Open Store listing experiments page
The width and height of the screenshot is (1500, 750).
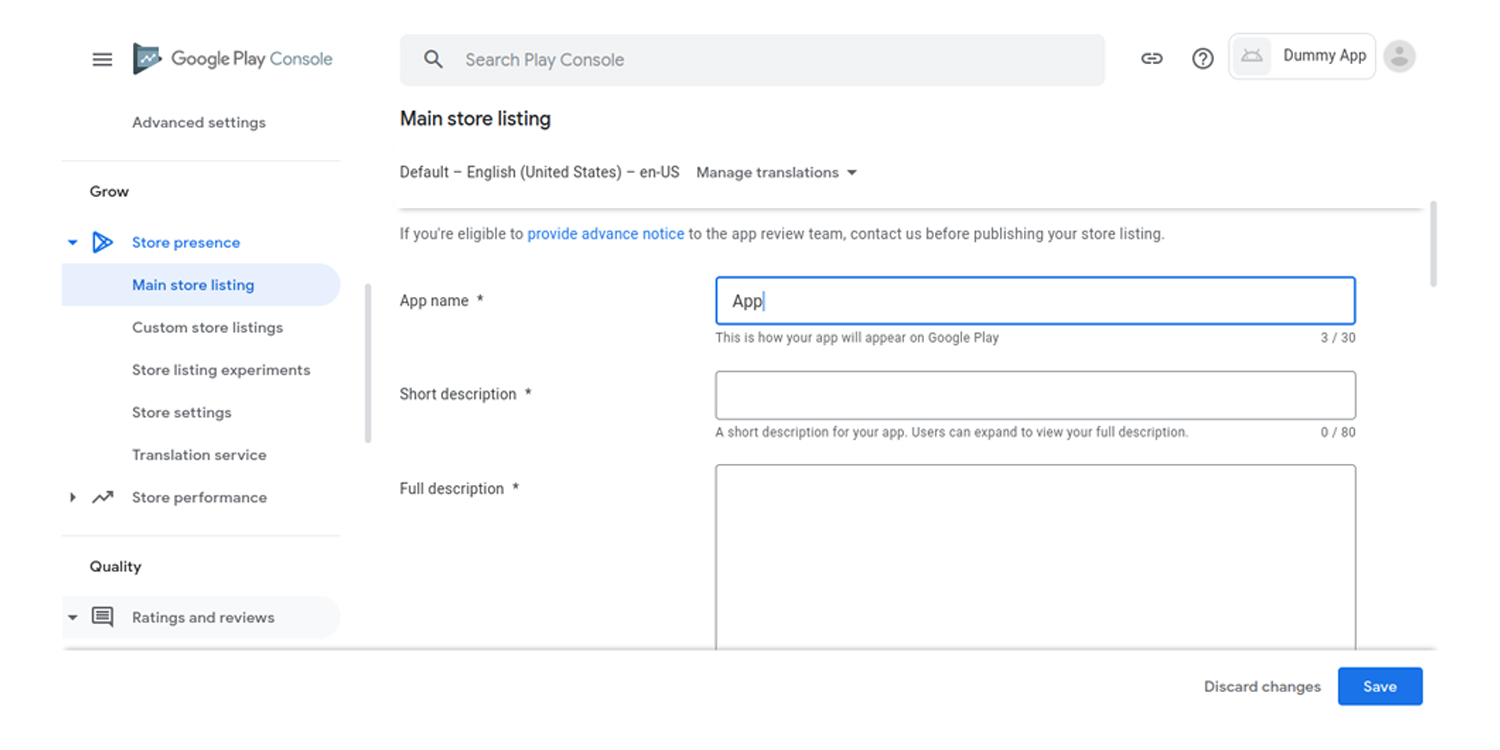tap(221, 370)
